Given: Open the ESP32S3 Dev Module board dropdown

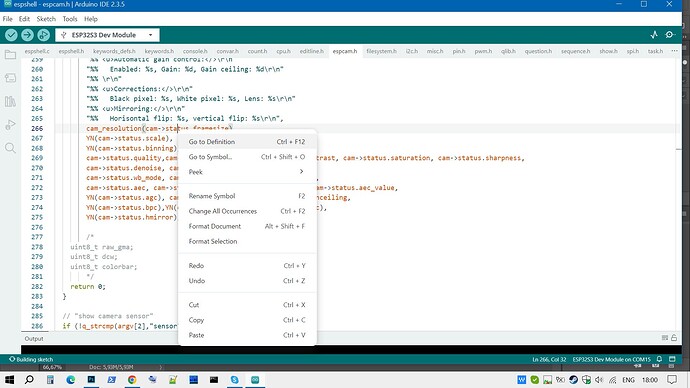Looking at the screenshot, I should (107, 35).
